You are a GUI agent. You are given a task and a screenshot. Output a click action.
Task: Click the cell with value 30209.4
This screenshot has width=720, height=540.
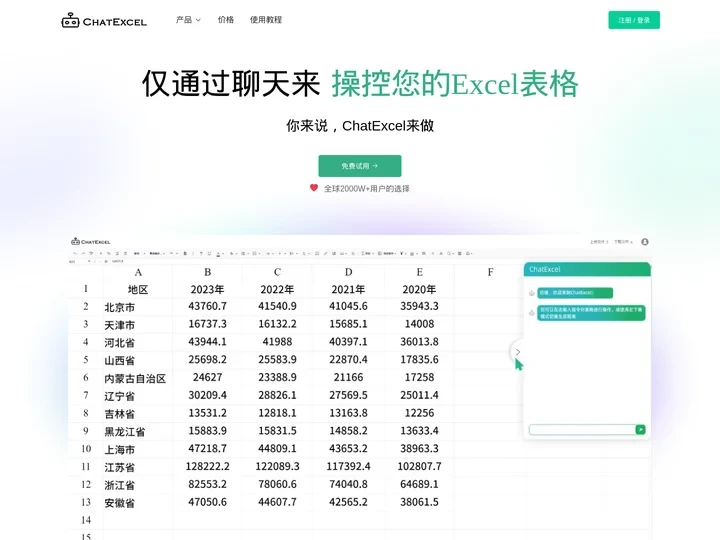click(x=208, y=395)
